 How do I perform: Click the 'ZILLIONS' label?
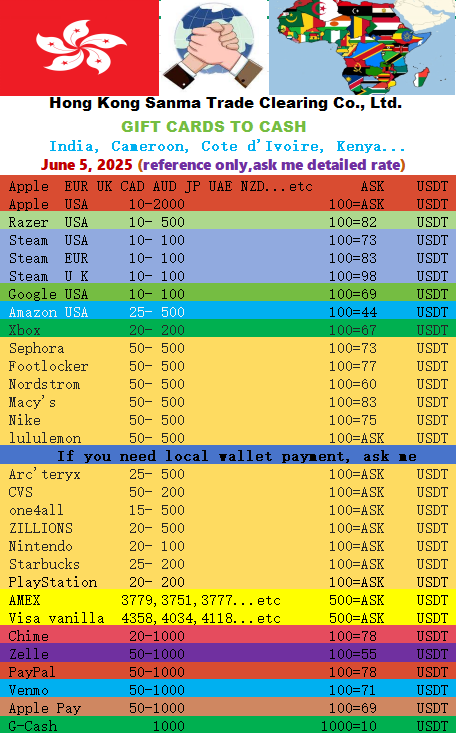click(x=41, y=528)
